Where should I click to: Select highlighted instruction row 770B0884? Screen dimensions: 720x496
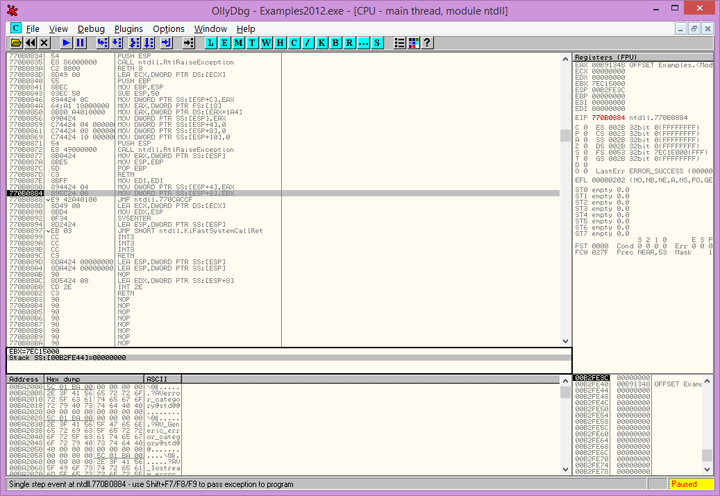coord(283,193)
